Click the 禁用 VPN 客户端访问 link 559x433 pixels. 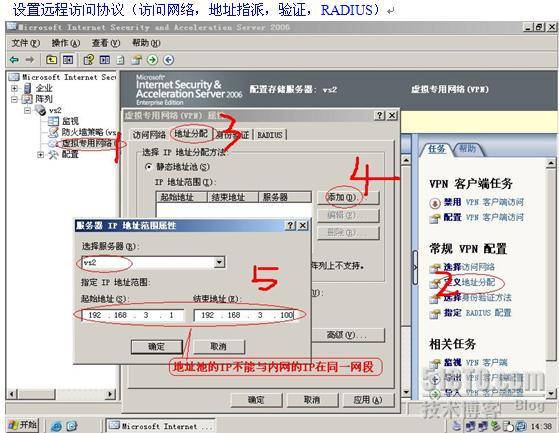[x=483, y=202]
